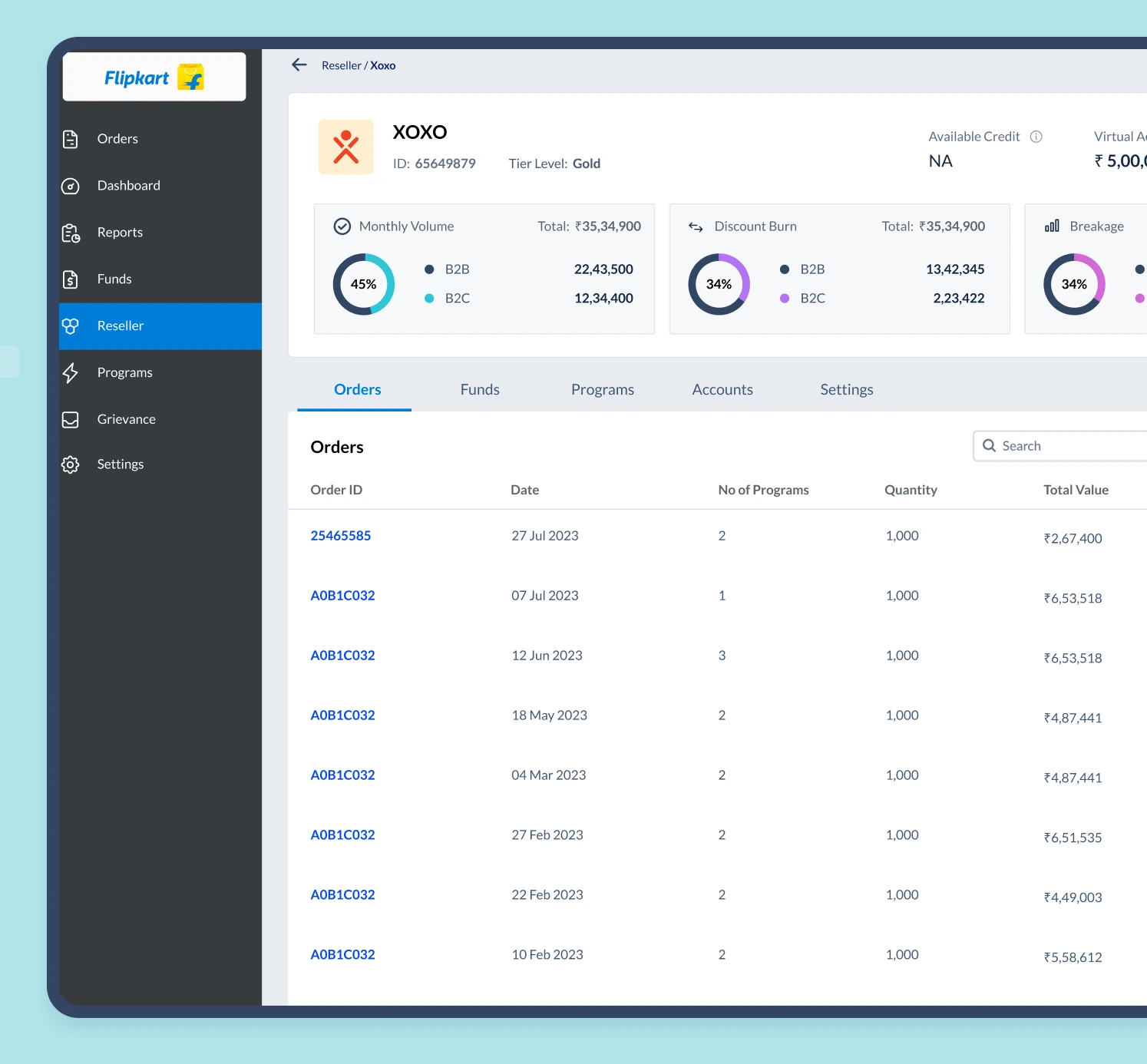Open the order dated 12 Jun 2023
1147x1064 pixels.
(342, 656)
